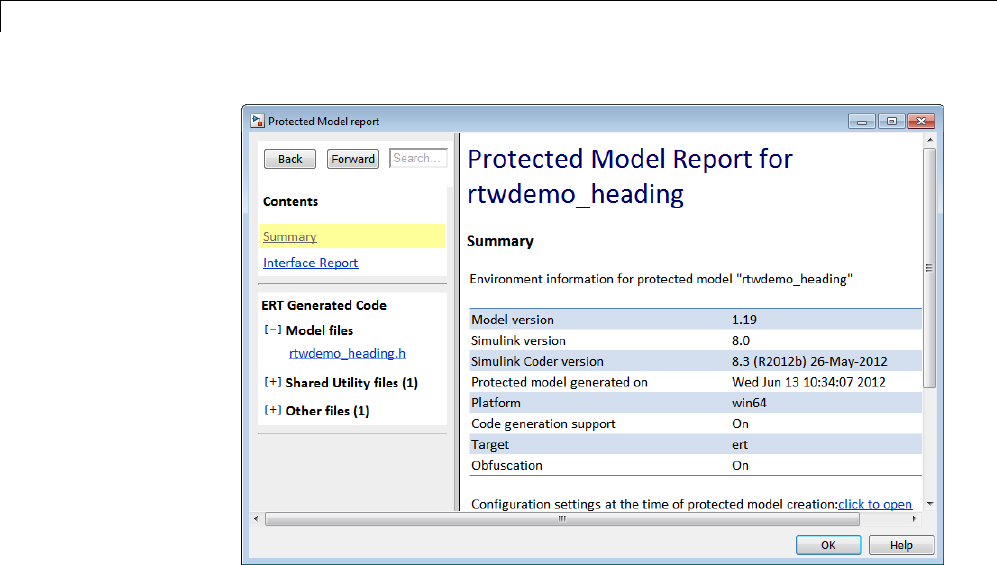
Task: Close the Protected Model report window
Action: (x=921, y=121)
